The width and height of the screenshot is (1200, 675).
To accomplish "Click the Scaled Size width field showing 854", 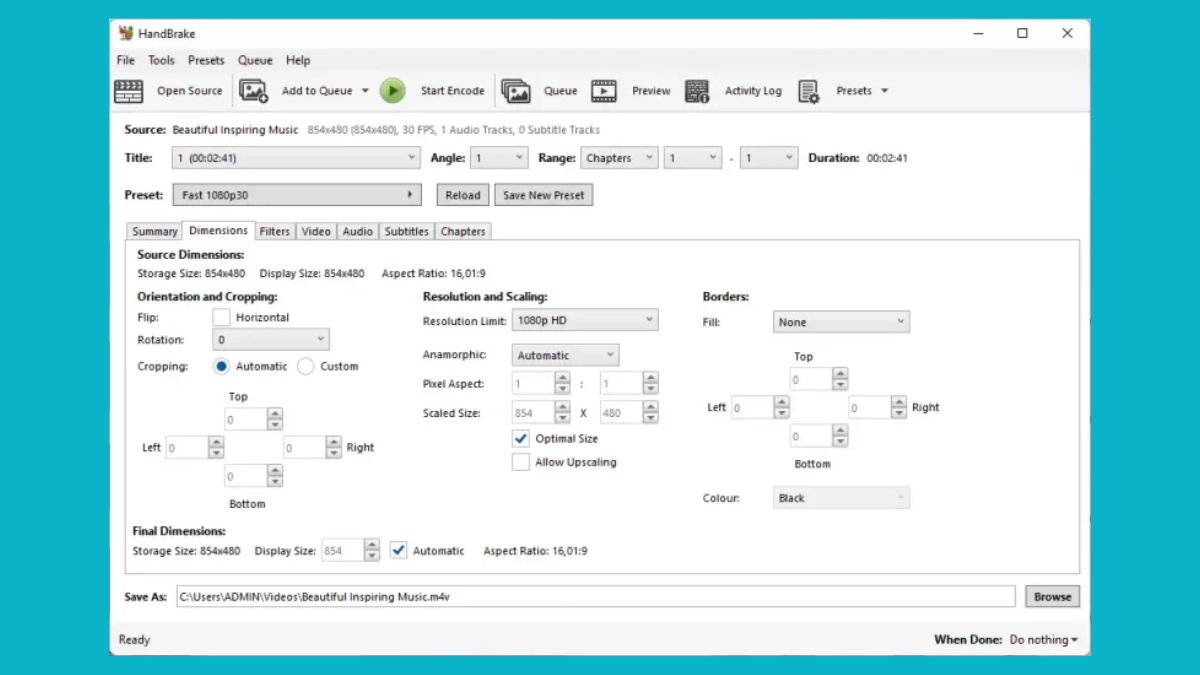I will pyautogui.click(x=533, y=412).
